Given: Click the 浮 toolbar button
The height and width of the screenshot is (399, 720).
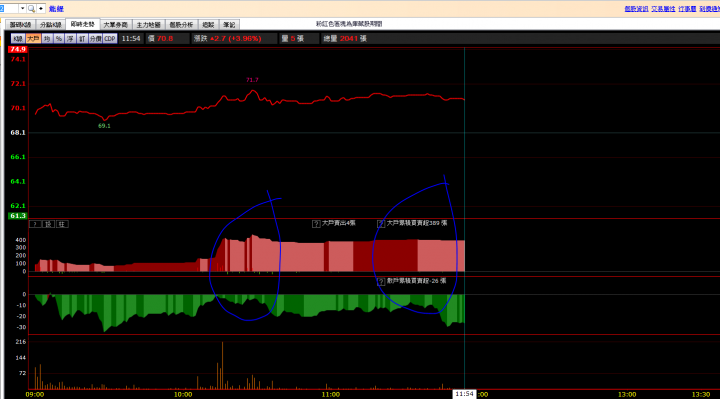Looking at the screenshot, I should pos(70,39).
